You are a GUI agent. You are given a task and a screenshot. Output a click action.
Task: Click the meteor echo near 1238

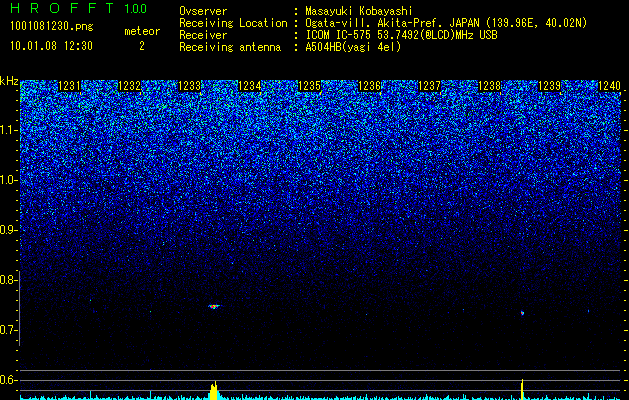point(522,313)
